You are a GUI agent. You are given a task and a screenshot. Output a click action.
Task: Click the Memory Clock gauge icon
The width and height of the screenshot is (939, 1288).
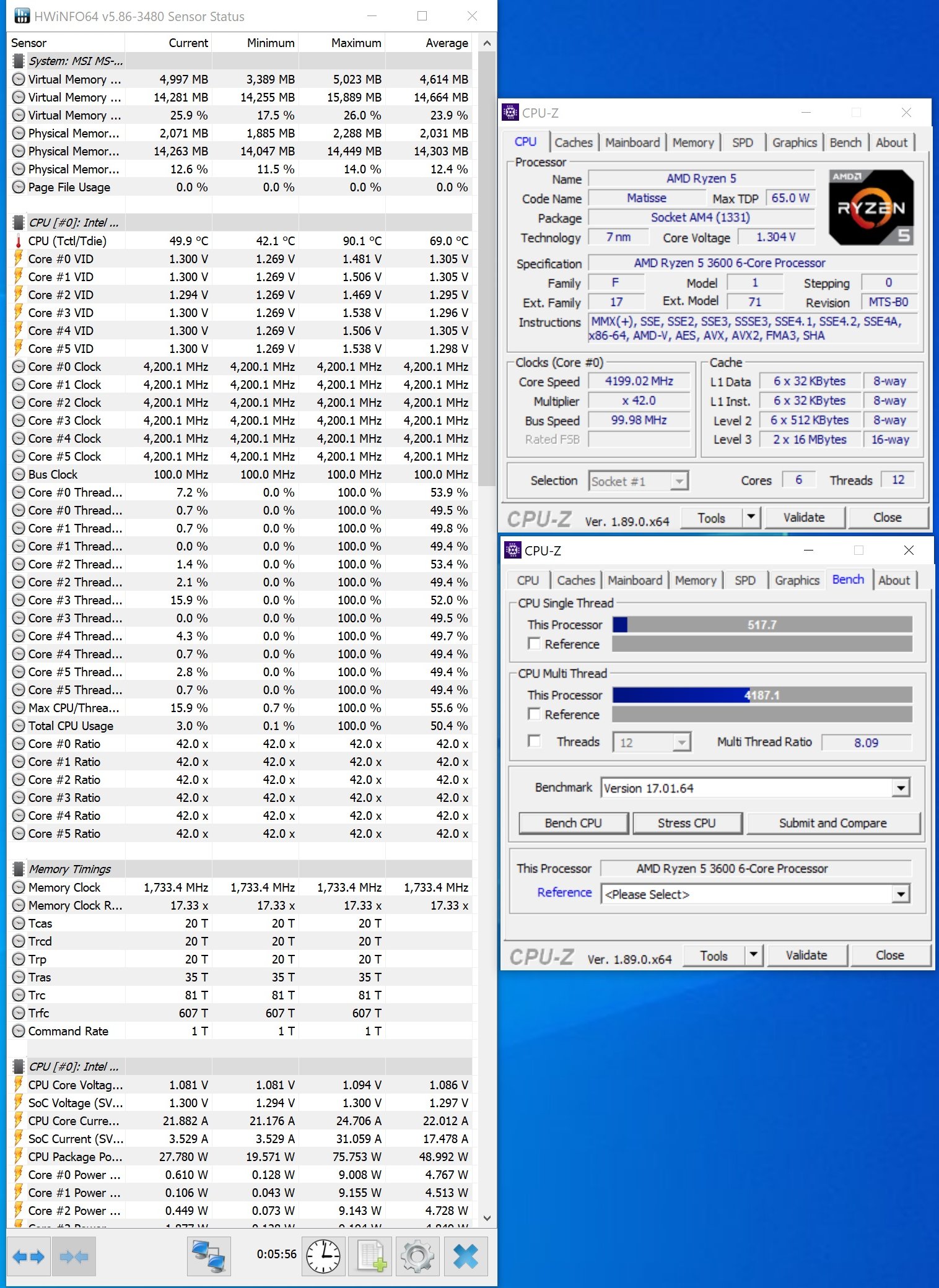point(19,887)
